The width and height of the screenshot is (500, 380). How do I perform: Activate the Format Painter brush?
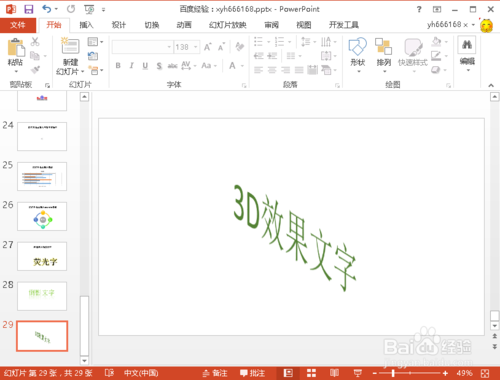(35, 70)
